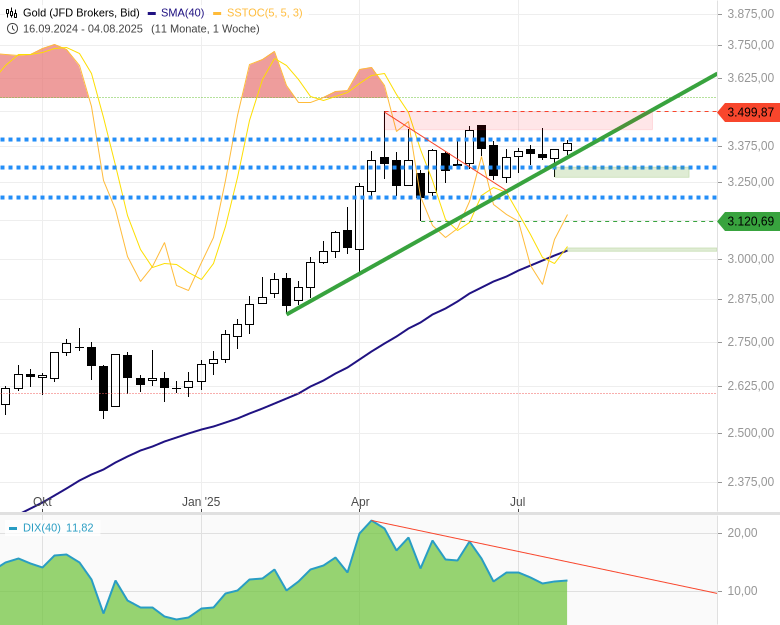Click the 10,00 DIX axis label
Viewport: 780px width, 625px height.
click(x=742, y=591)
